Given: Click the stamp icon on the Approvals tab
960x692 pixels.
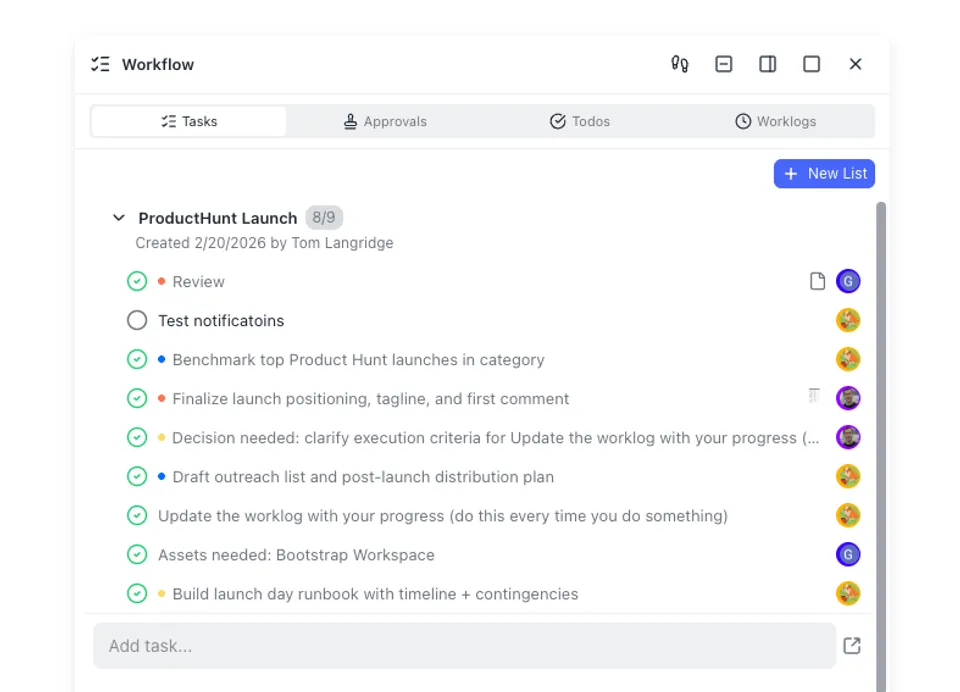Looking at the screenshot, I should [350, 121].
